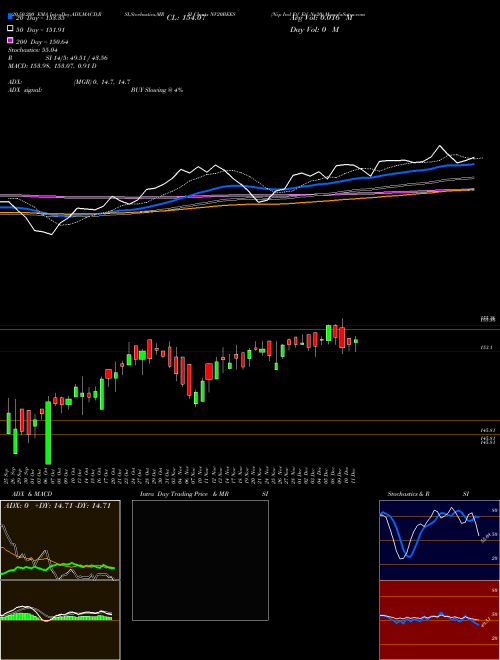Viewport: 500px width, 660px height.
Task: Click the 'Stochastics: 55.04' reading
Action: coord(33,50)
